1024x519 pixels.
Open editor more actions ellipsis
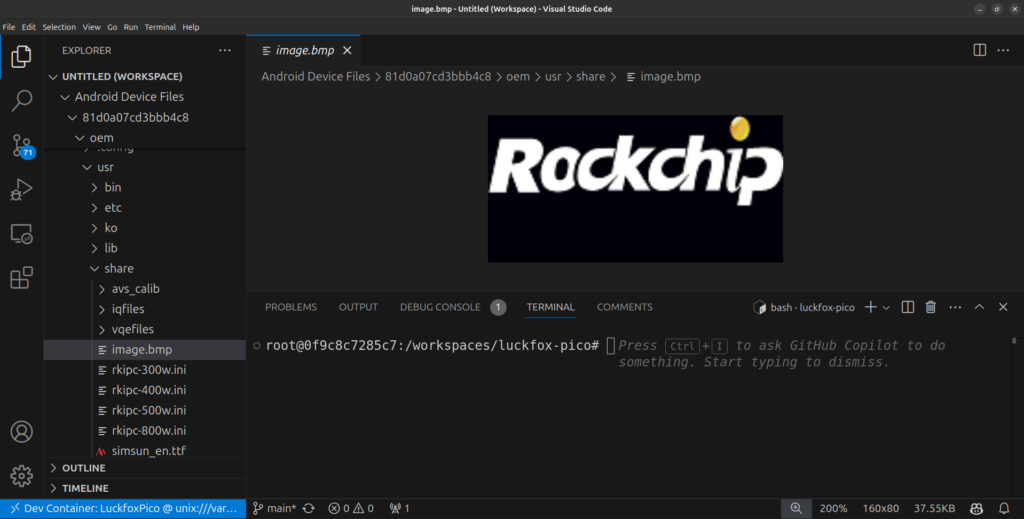pos(1003,50)
